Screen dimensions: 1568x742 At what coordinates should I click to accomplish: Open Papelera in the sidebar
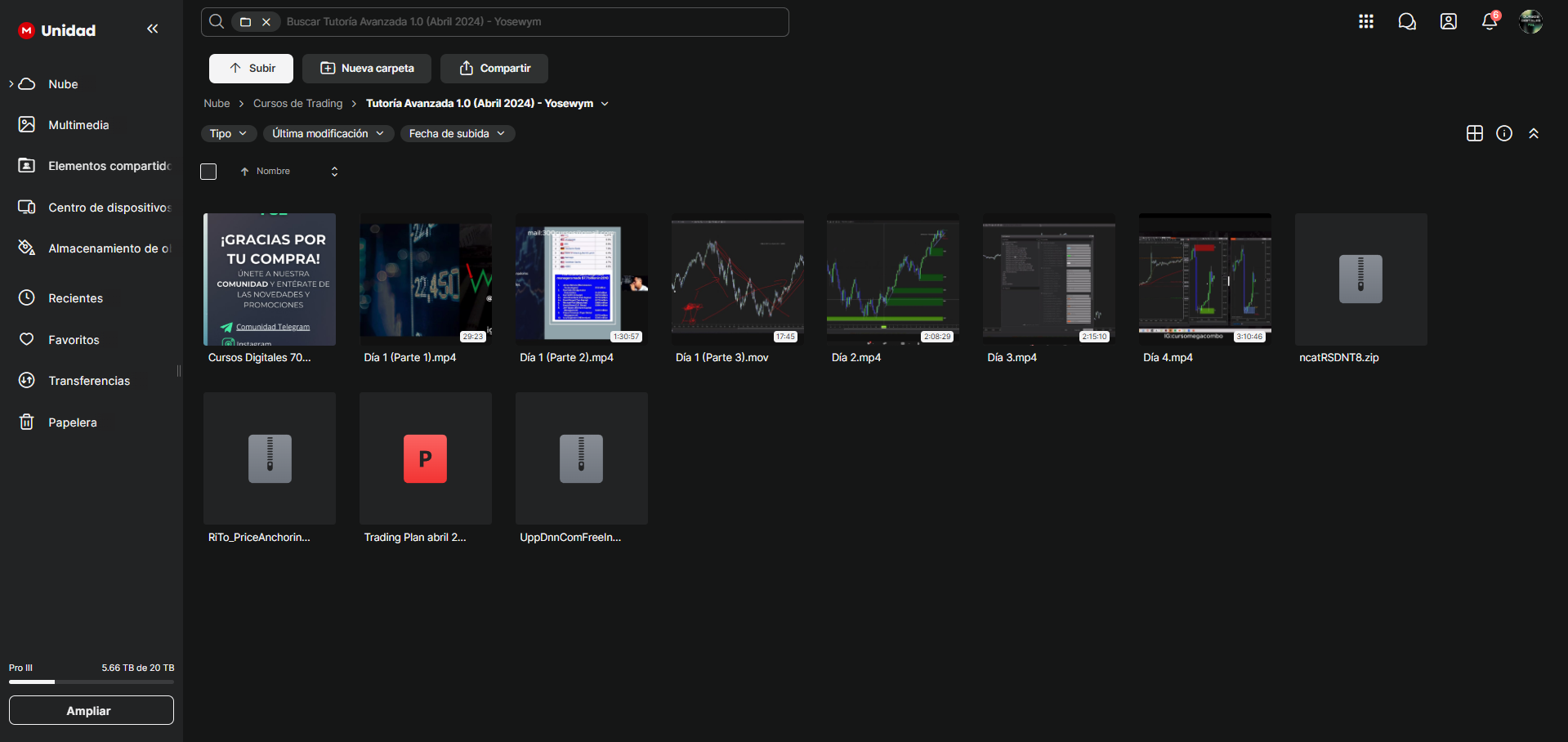tap(72, 422)
